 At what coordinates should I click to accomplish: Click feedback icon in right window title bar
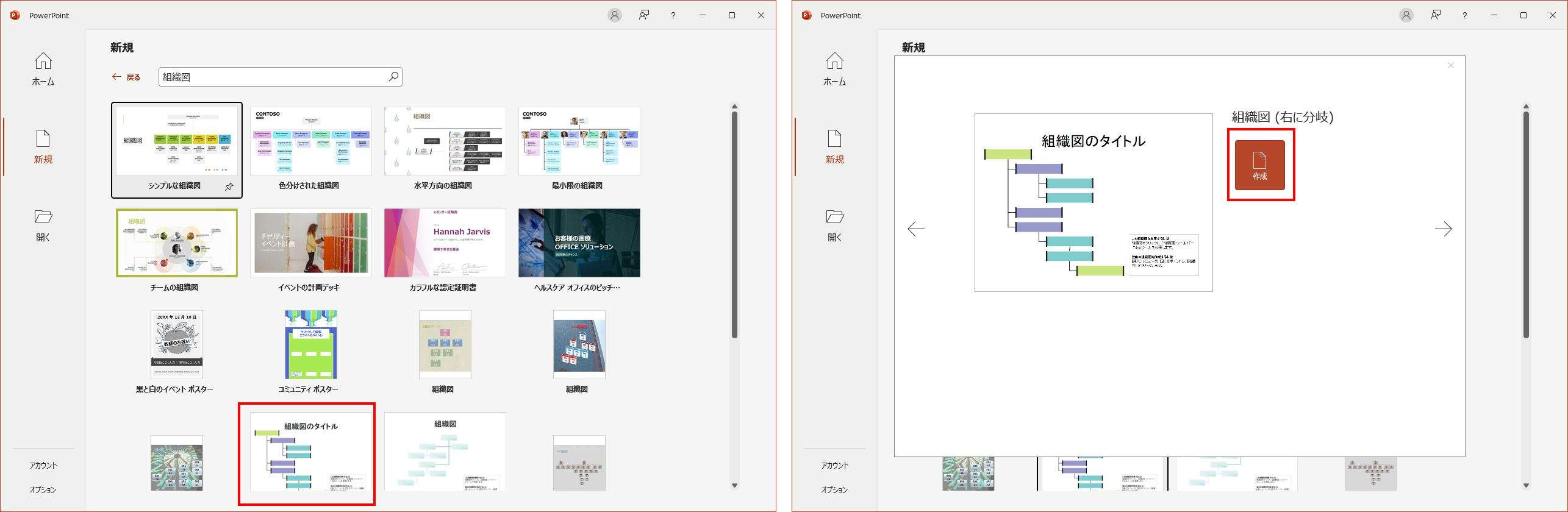(1436, 15)
